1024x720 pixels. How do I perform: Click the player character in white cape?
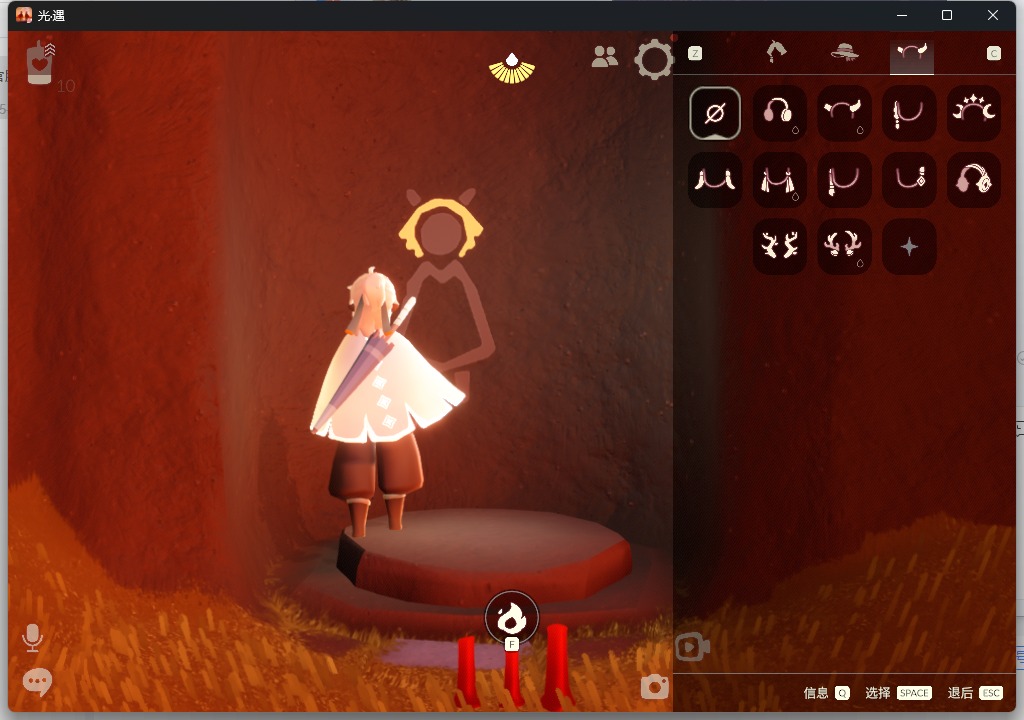click(384, 400)
